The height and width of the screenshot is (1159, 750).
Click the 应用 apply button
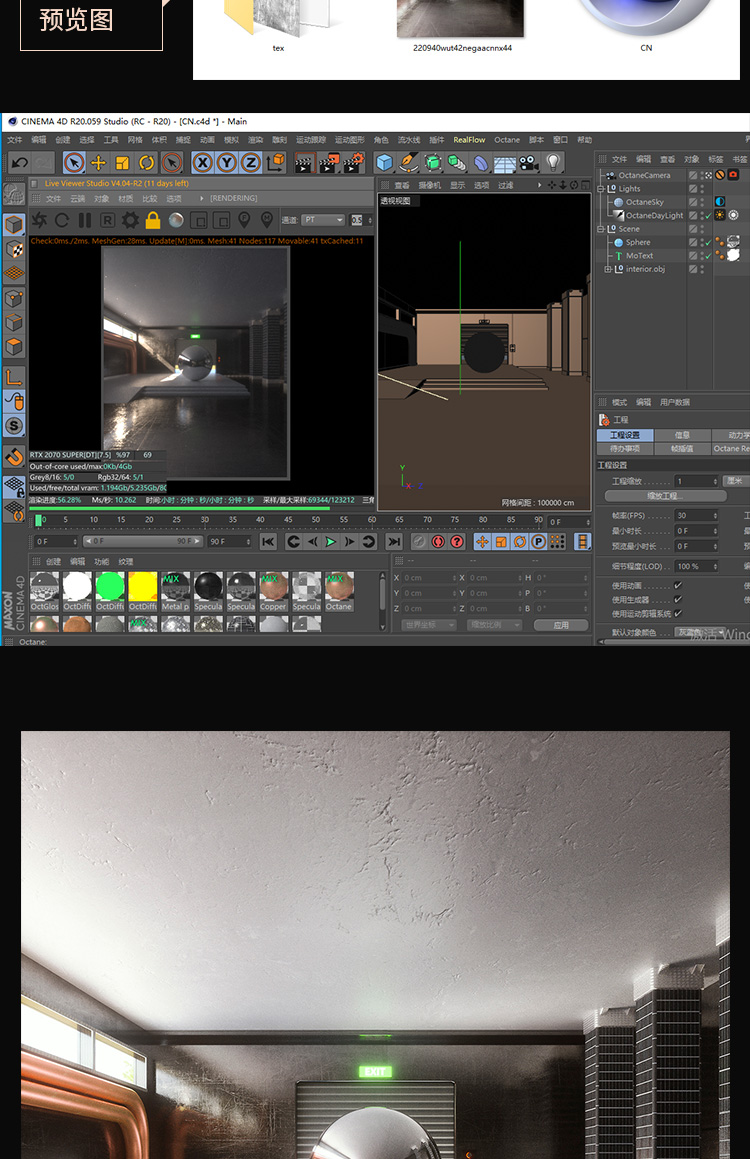[562, 625]
